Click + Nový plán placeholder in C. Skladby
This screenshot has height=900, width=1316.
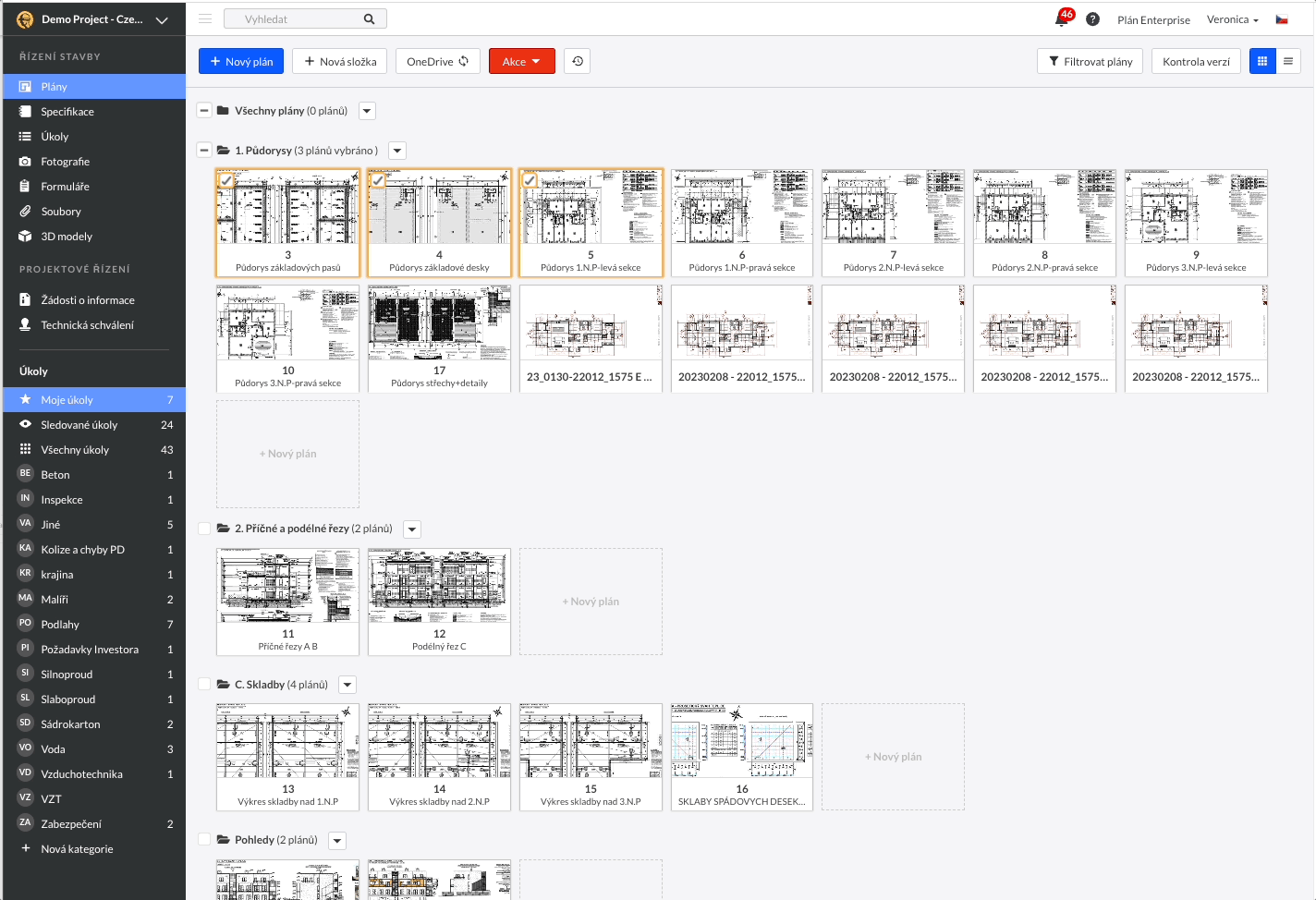[893, 757]
